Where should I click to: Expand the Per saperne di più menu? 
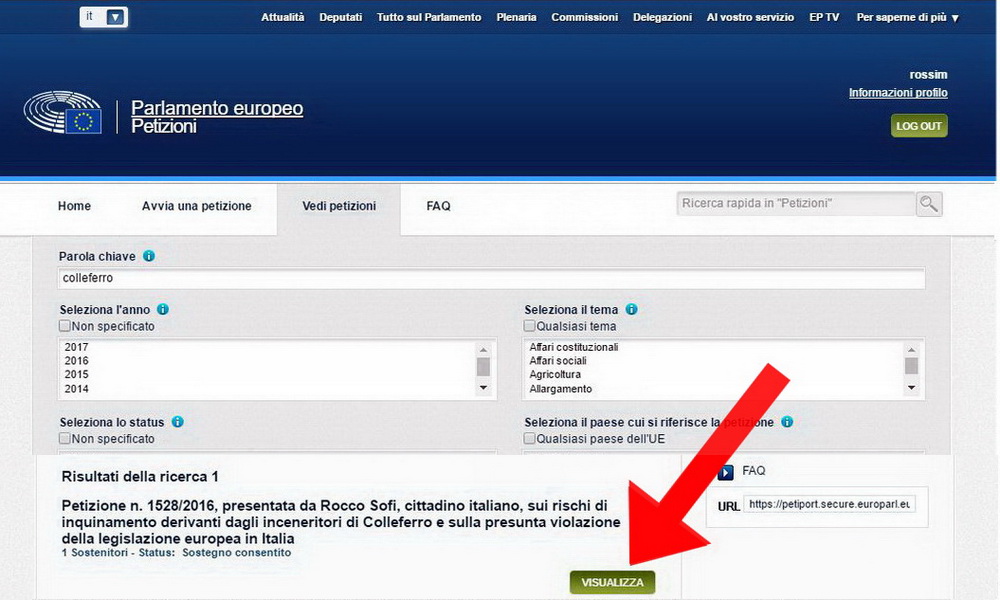pyautogui.click(x=908, y=17)
